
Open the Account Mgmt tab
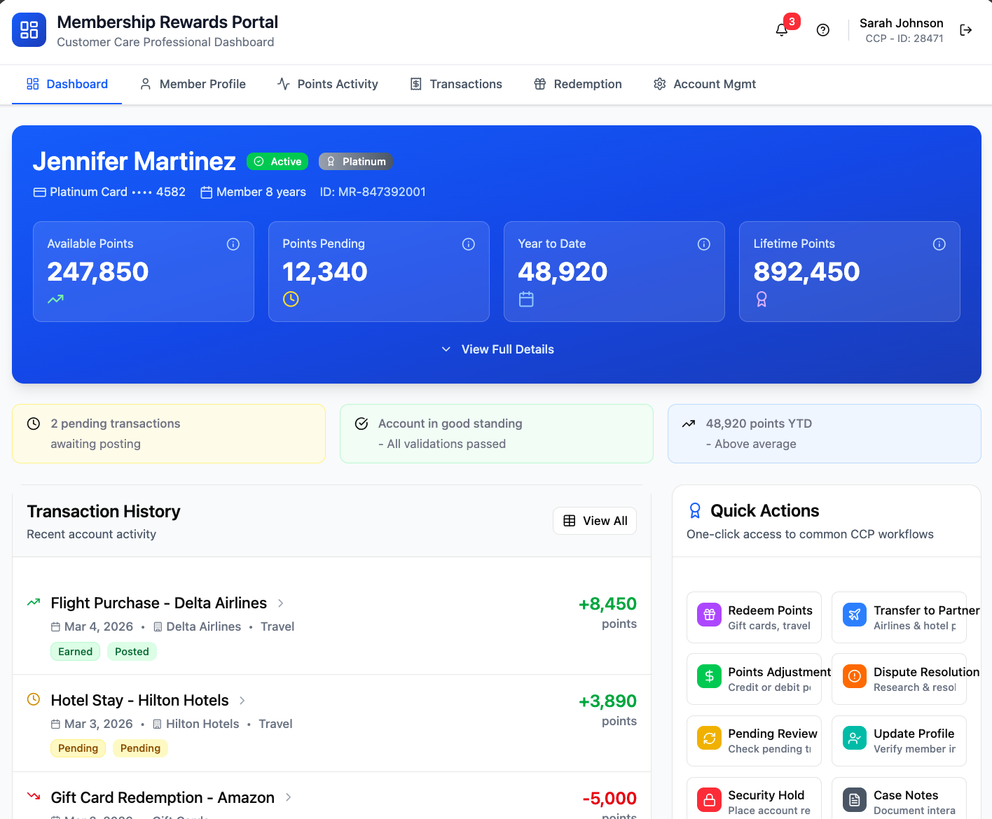pyautogui.click(x=705, y=84)
